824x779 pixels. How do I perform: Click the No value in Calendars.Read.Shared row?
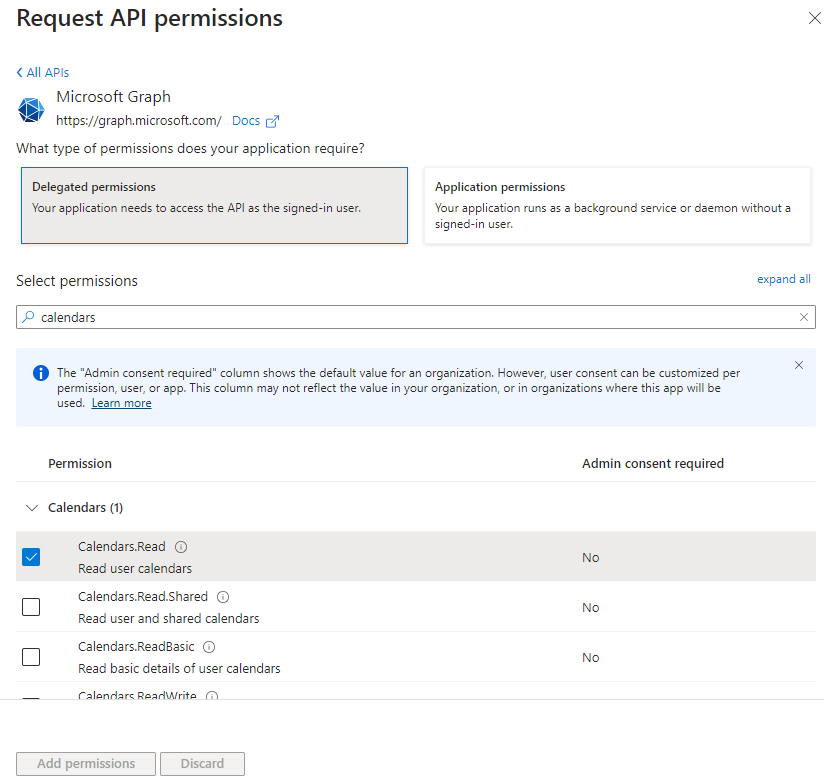click(x=591, y=608)
